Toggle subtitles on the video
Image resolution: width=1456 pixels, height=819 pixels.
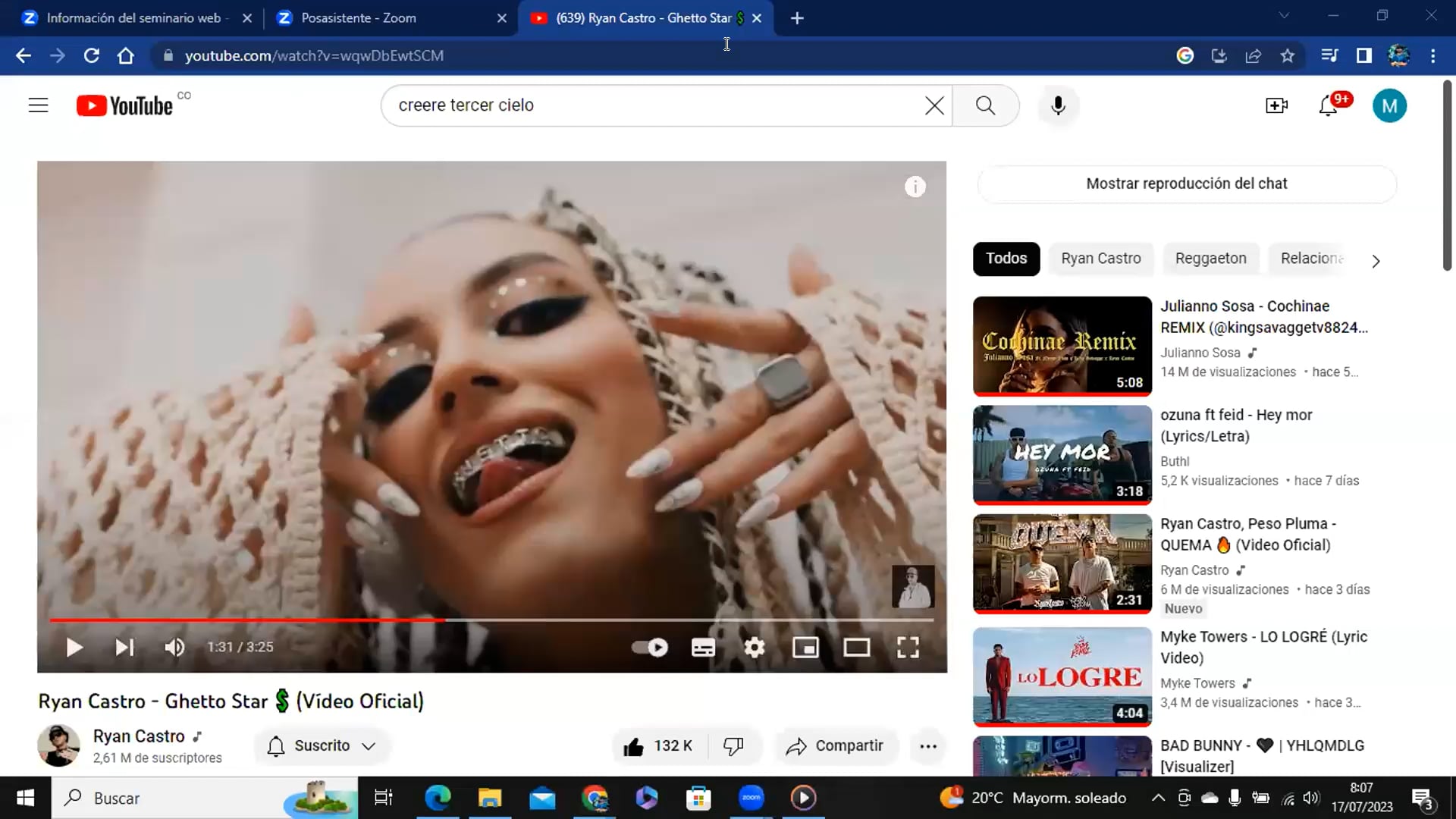coord(703,648)
